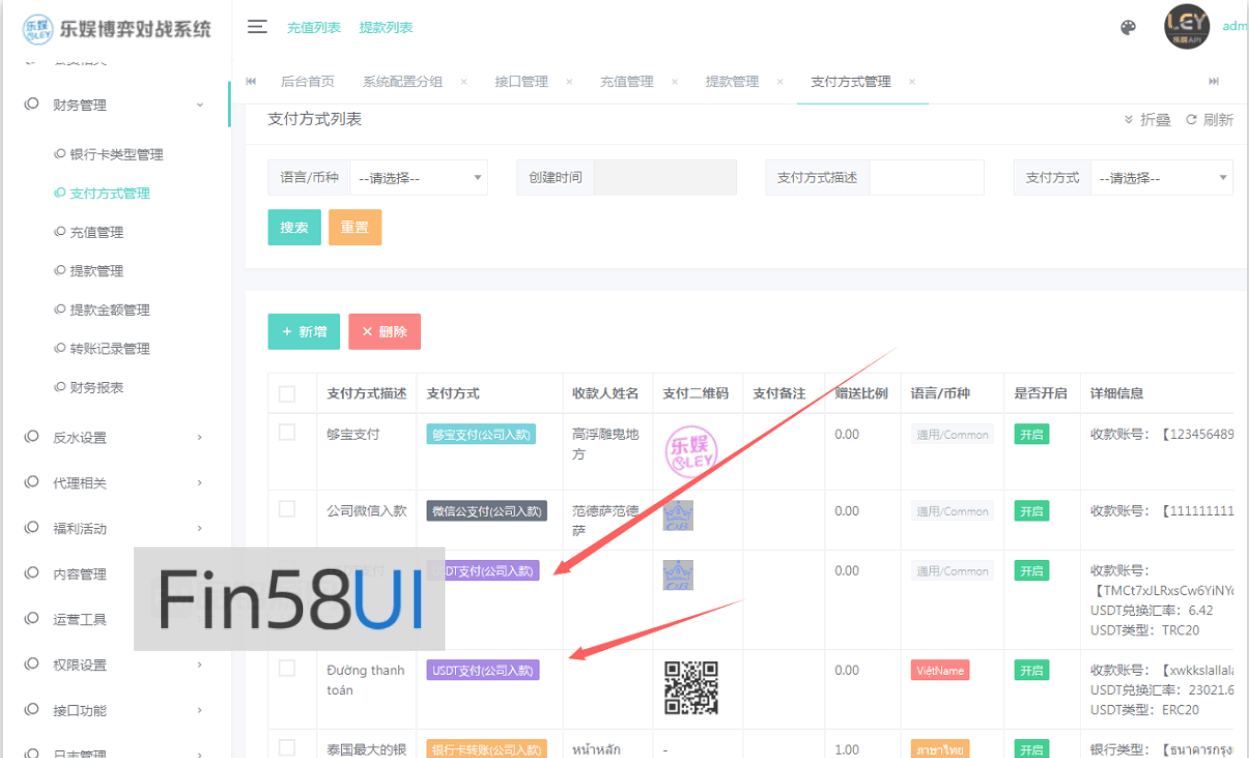The height and width of the screenshot is (758, 1249).
Task: Open the sidebar hamburger menu icon
Action: coord(257,28)
